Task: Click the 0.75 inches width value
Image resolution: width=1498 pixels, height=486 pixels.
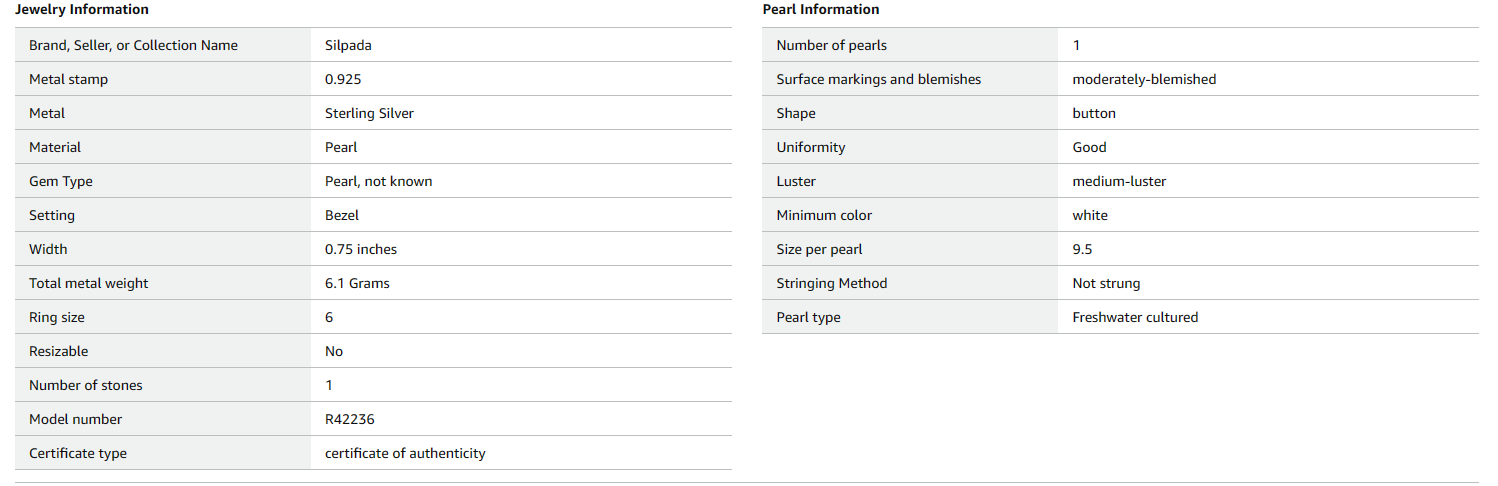Action: [x=361, y=249]
